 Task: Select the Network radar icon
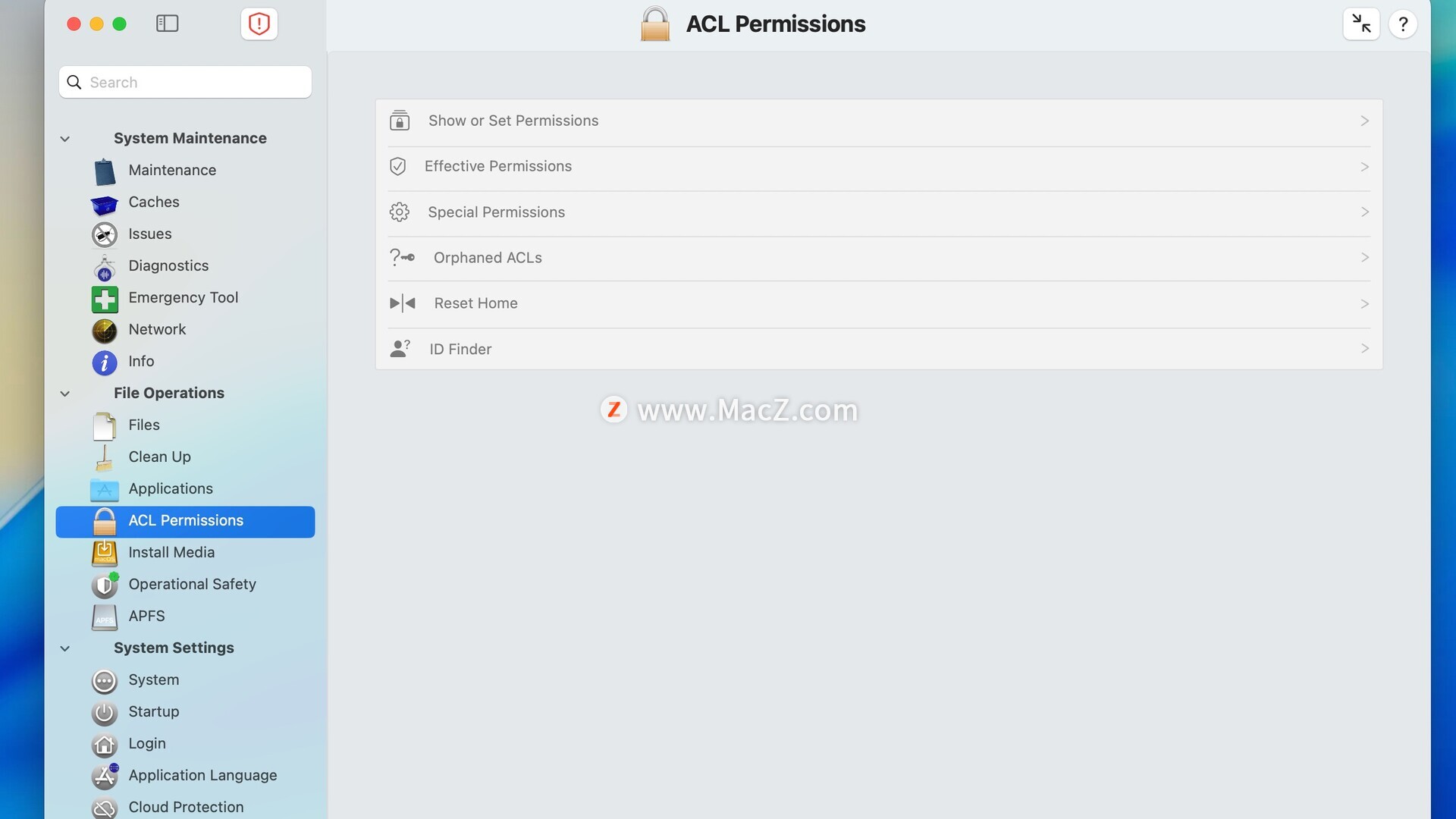(105, 331)
